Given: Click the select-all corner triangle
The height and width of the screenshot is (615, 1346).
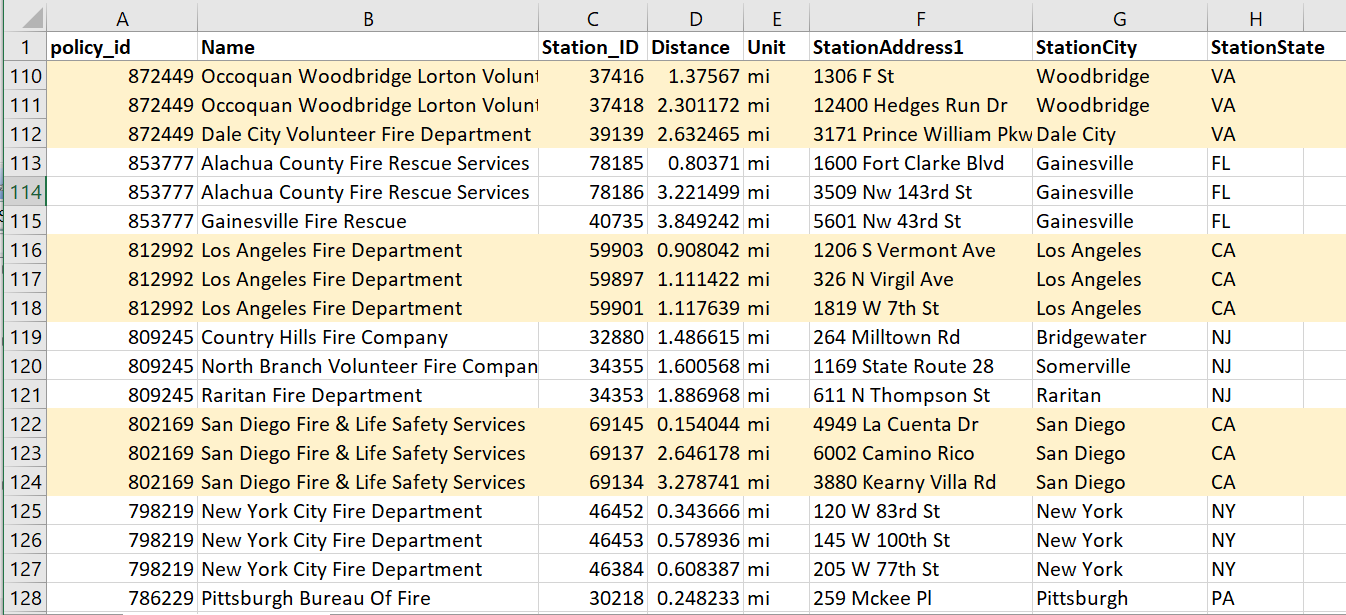Looking at the screenshot, I should coord(24,18).
